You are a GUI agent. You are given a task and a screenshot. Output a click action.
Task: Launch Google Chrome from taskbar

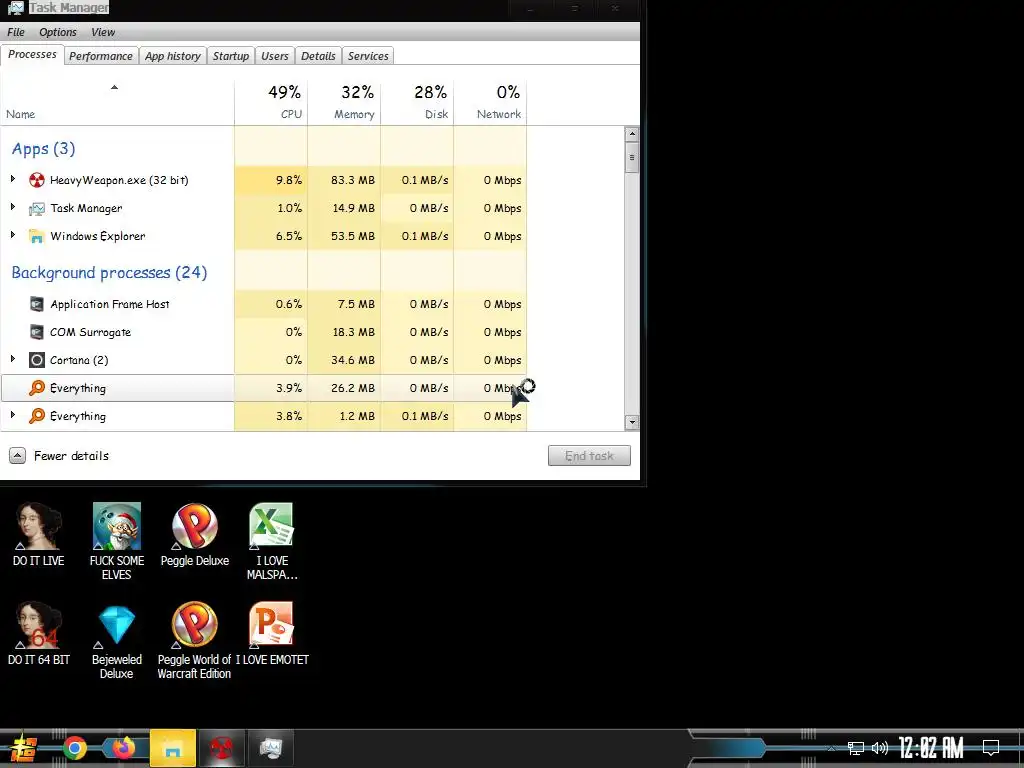(75, 748)
